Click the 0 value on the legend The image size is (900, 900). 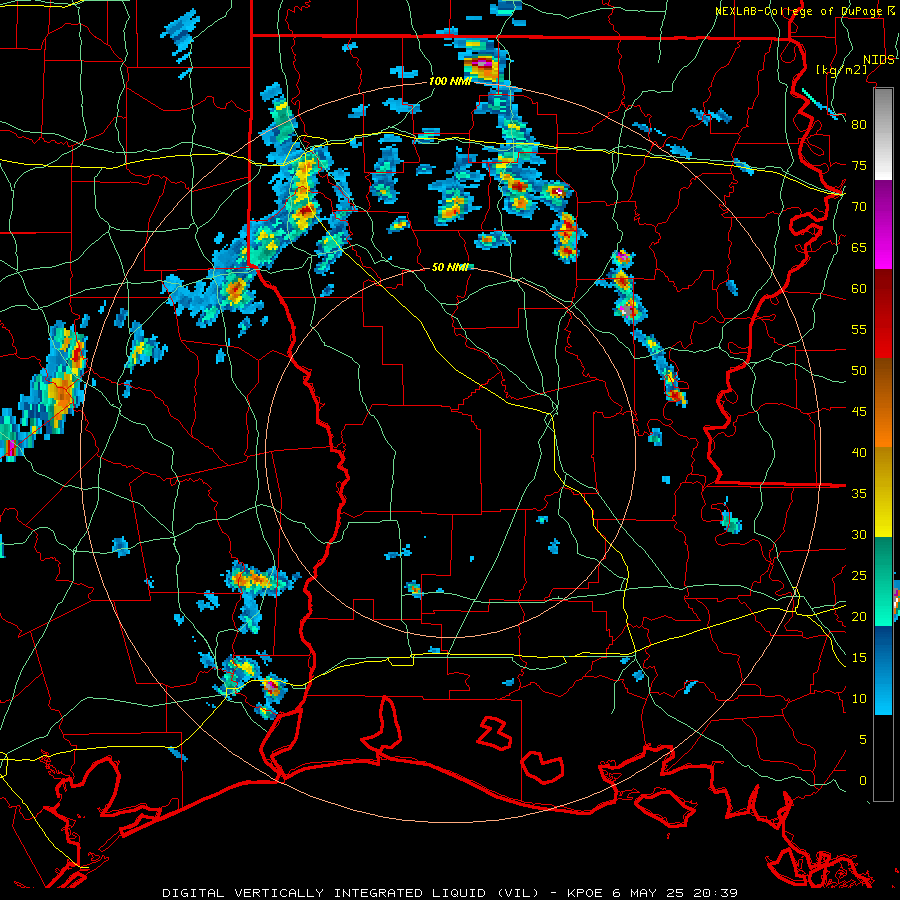click(863, 781)
